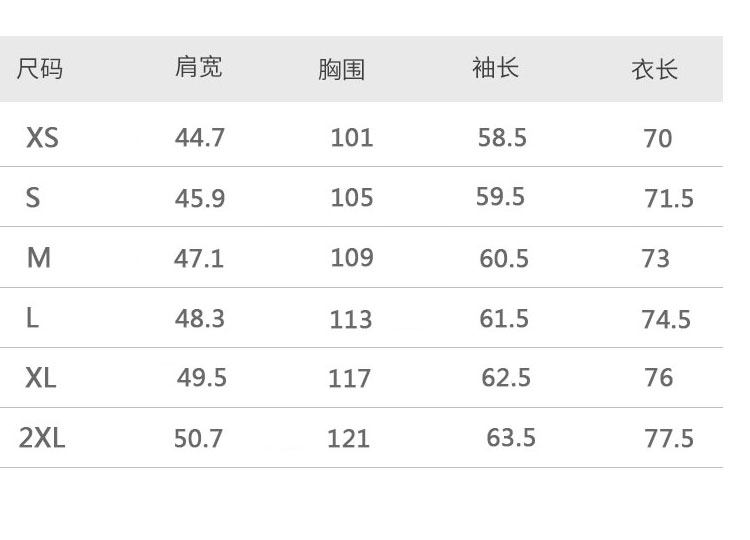Image resolution: width=750 pixels, height=540 pixels.
Task: Click the 尺码 column header
Action: (40, 69)
